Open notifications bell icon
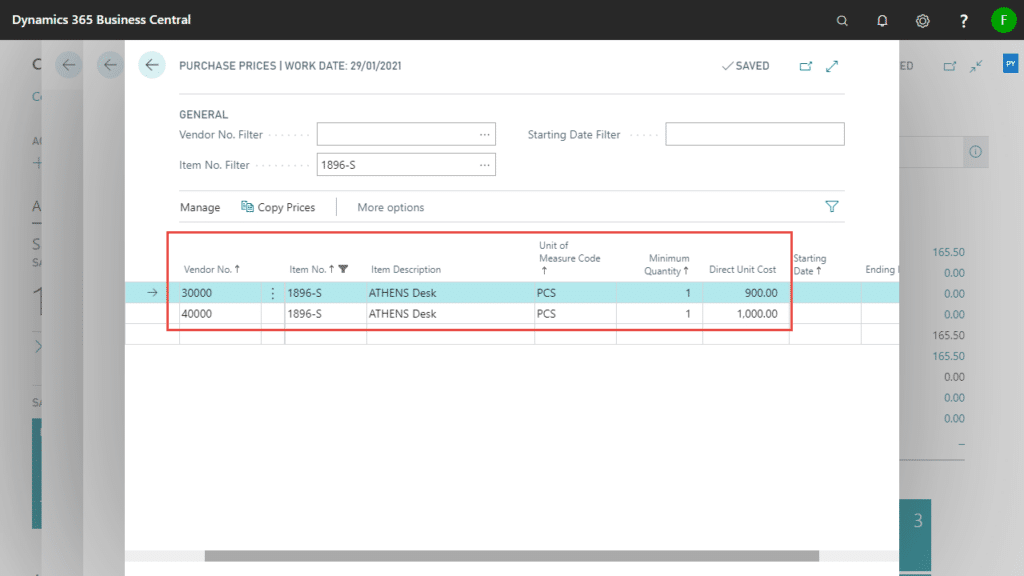The width and height of the screenshot is (1024, 576). point(882,20)
